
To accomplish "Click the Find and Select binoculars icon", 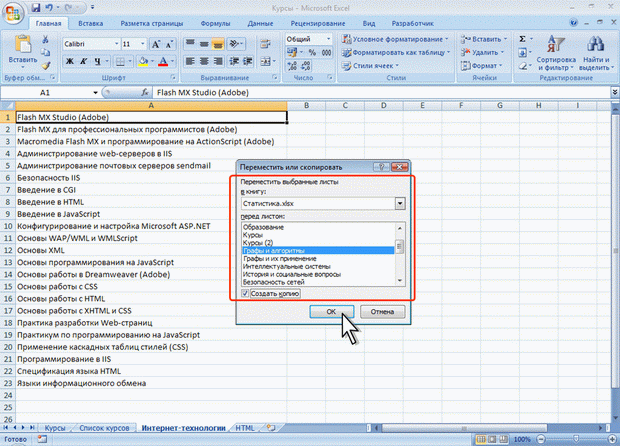I will [x=596, y=44].
